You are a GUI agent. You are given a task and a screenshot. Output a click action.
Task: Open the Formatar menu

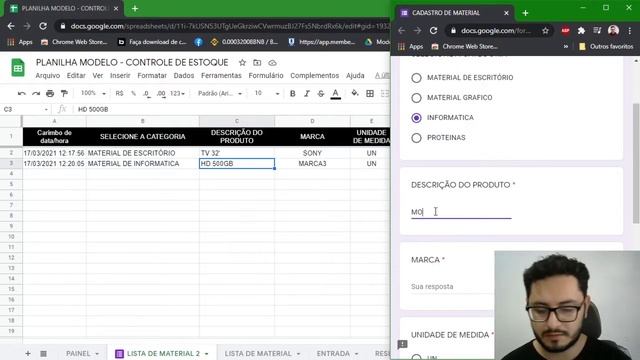click(x=152, y=76)
